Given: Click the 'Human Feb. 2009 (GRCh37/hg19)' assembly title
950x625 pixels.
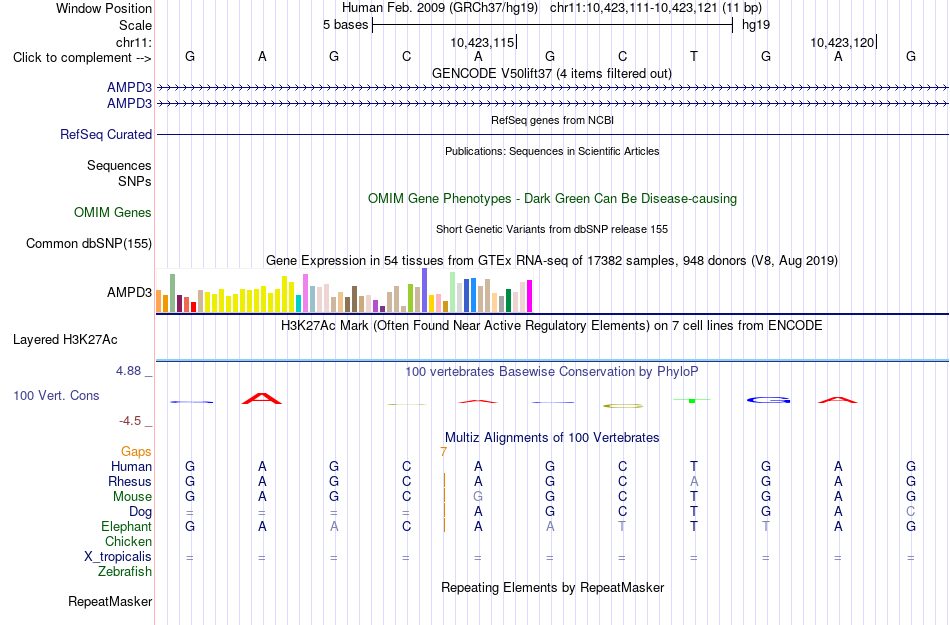Looking at the screenshot, I should [439, 8].
